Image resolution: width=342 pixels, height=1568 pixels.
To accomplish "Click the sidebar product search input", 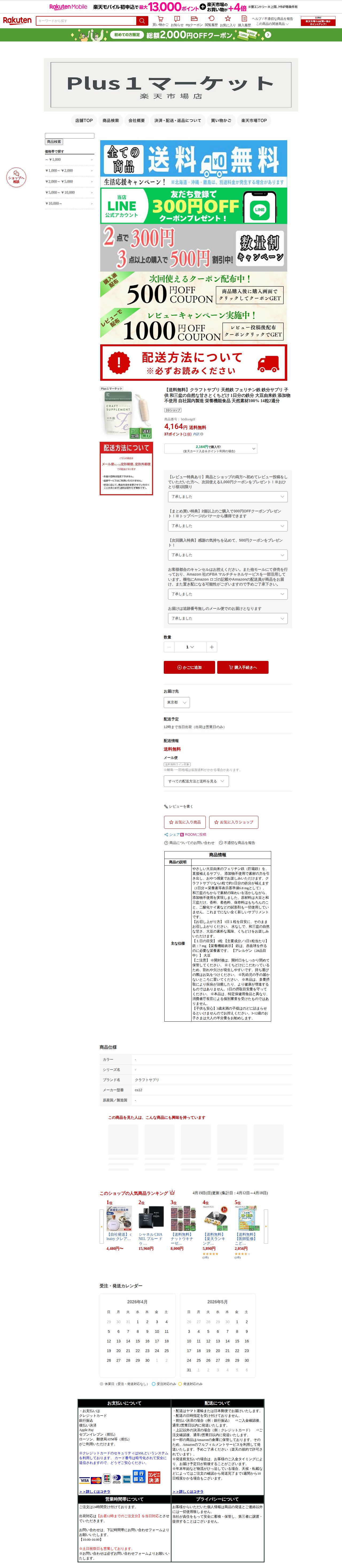I will (69, 136).
